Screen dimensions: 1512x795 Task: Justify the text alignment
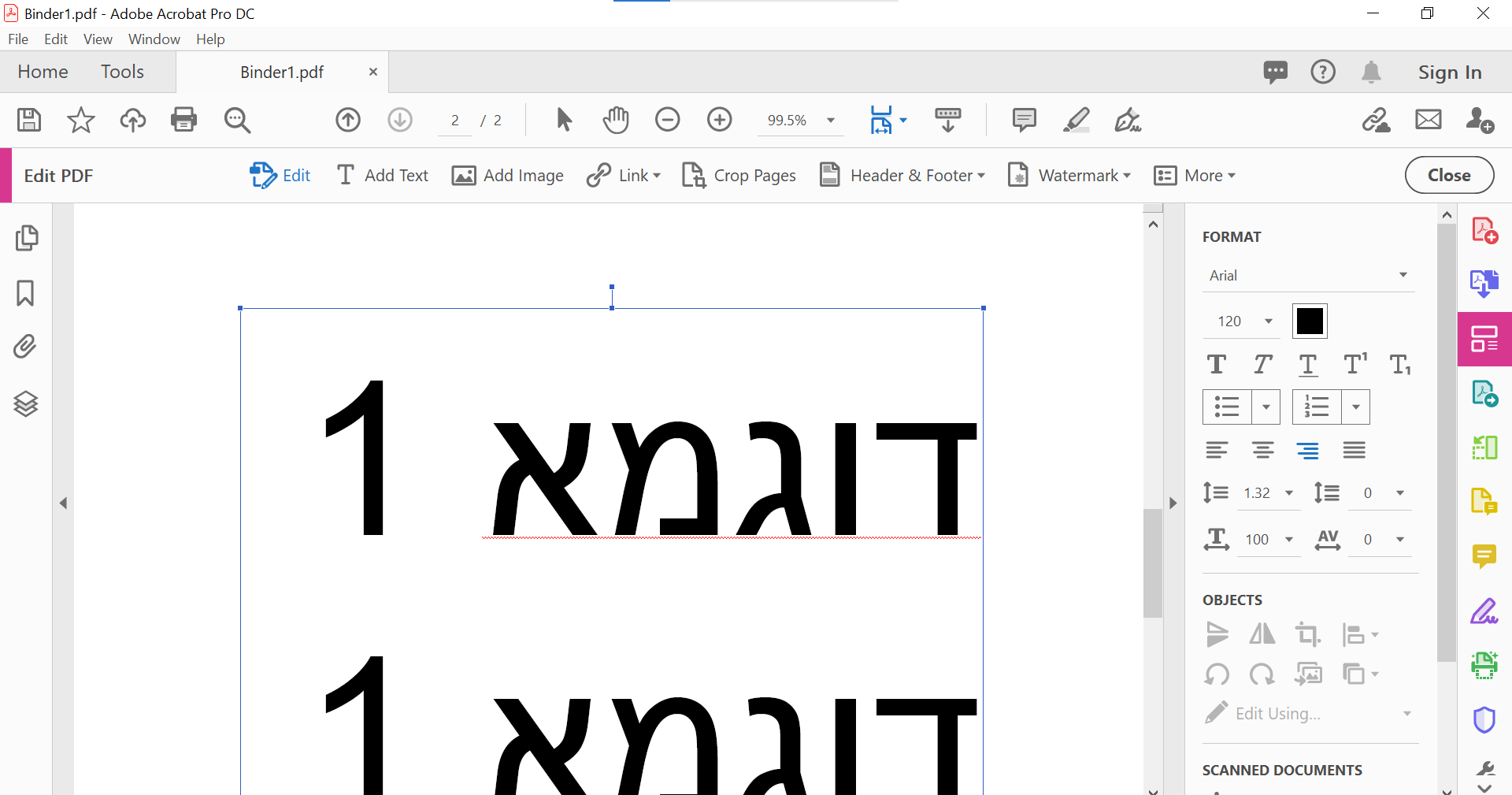pos(1354,450)
